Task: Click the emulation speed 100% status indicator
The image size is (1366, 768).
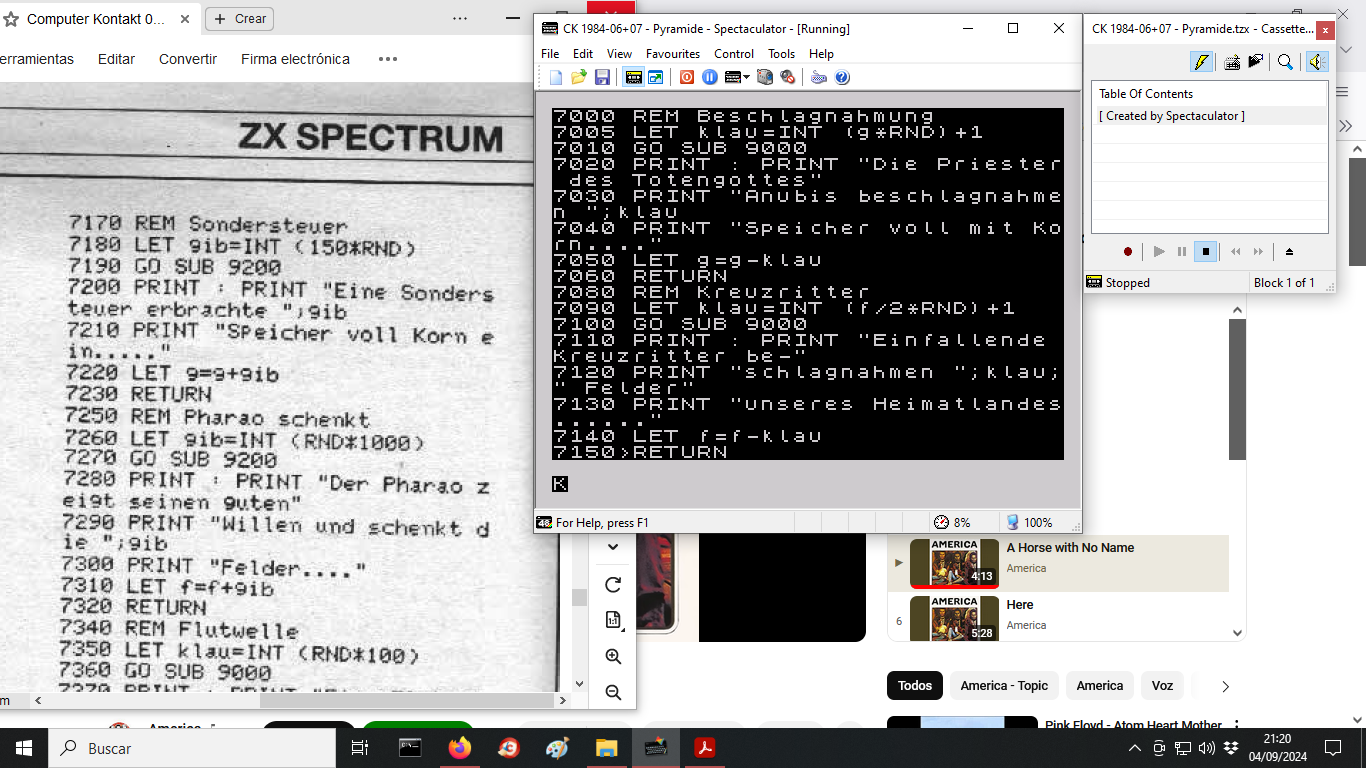Action: coord(1029,522)
